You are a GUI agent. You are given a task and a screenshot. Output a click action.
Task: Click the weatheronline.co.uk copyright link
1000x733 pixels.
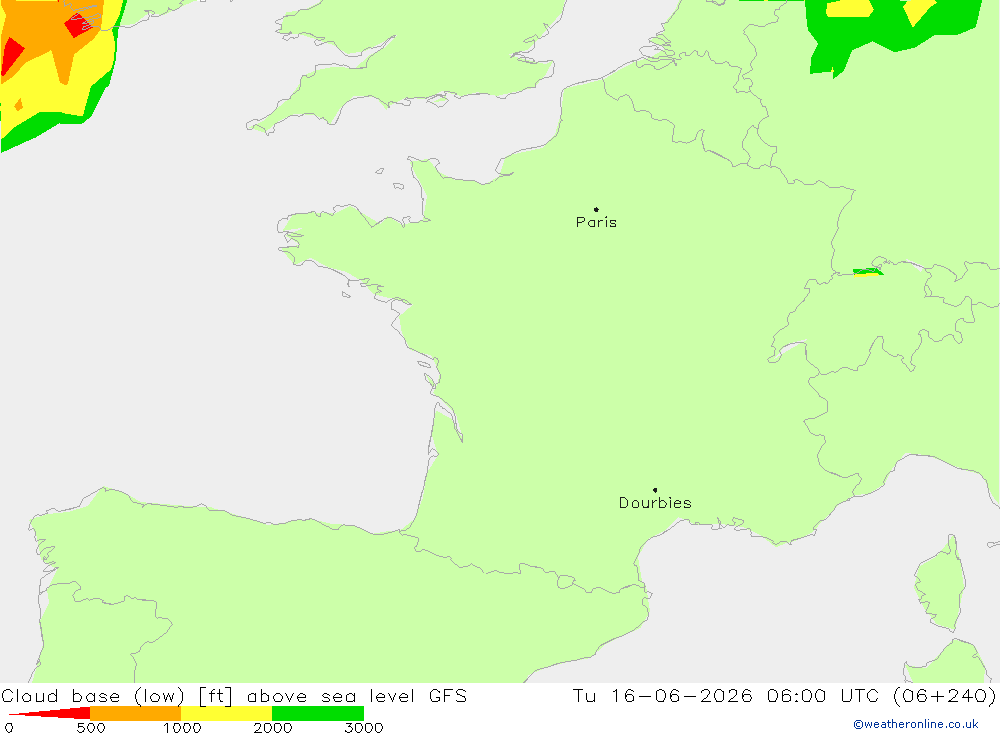pyautogui.click(x=916, y=724)
